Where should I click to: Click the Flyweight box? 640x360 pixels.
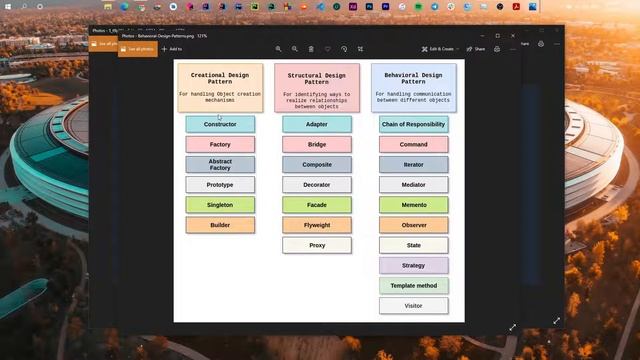pos(317,225)
